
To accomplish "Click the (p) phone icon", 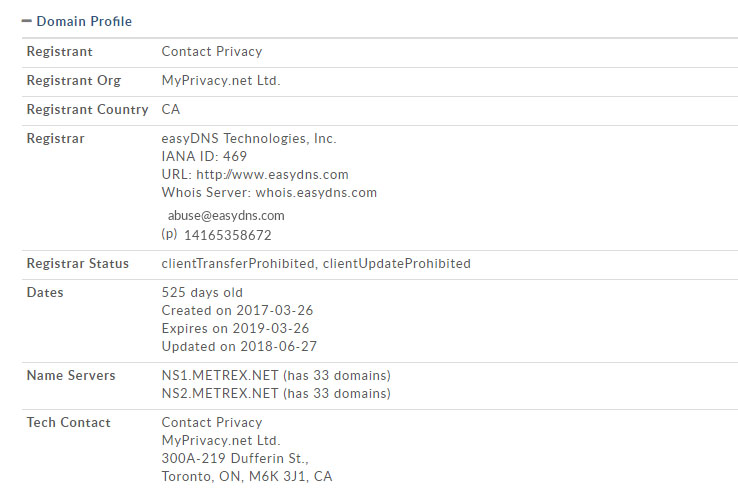I will pos(169,234).
